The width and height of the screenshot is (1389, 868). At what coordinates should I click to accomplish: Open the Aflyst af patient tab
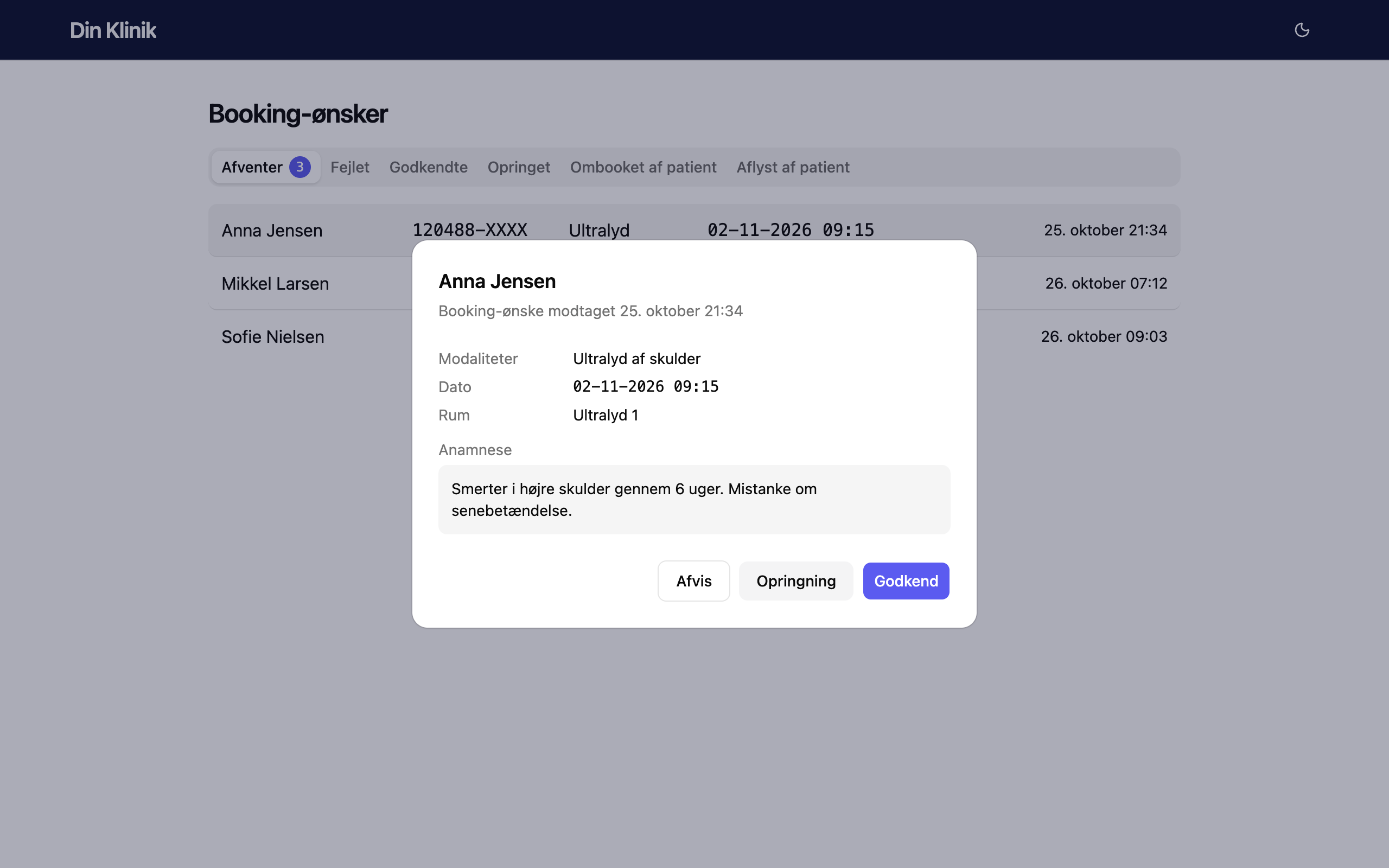click(x=793, y=167)
